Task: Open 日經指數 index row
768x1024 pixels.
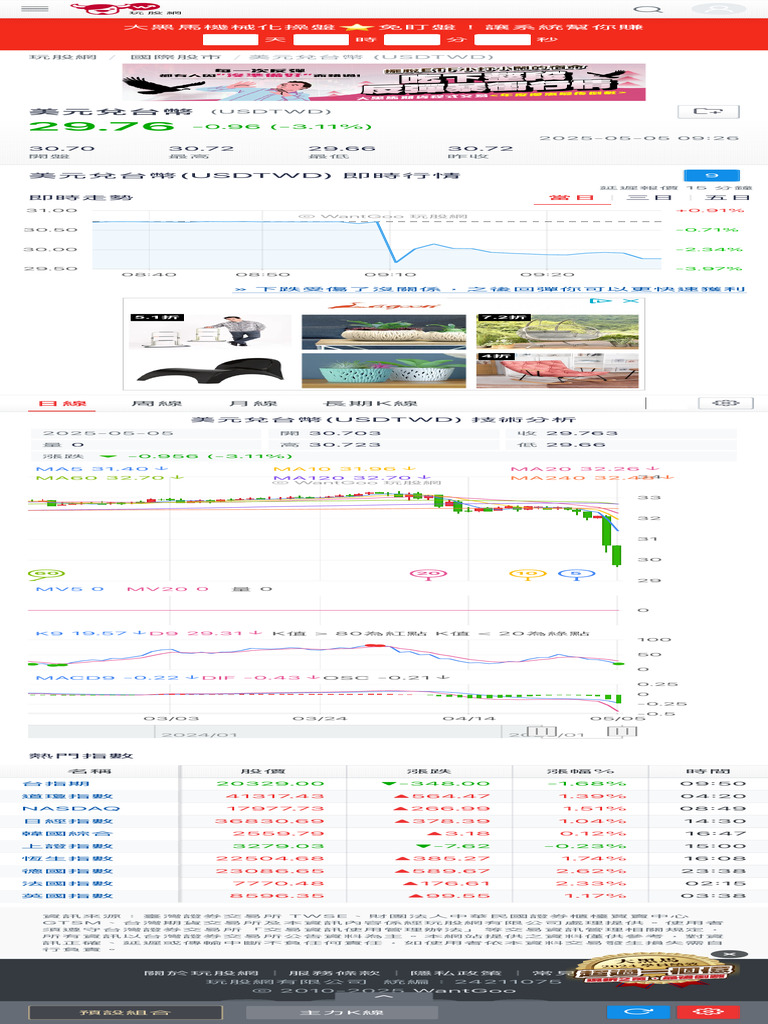Action: pyautogui.click(x=384, y=821)
